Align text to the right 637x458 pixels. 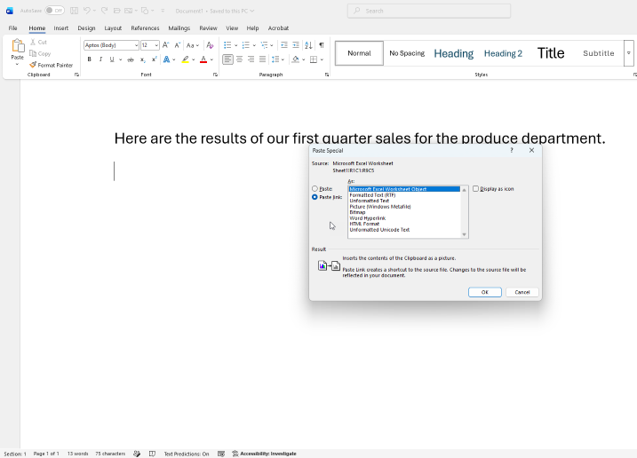click(251, 60)
